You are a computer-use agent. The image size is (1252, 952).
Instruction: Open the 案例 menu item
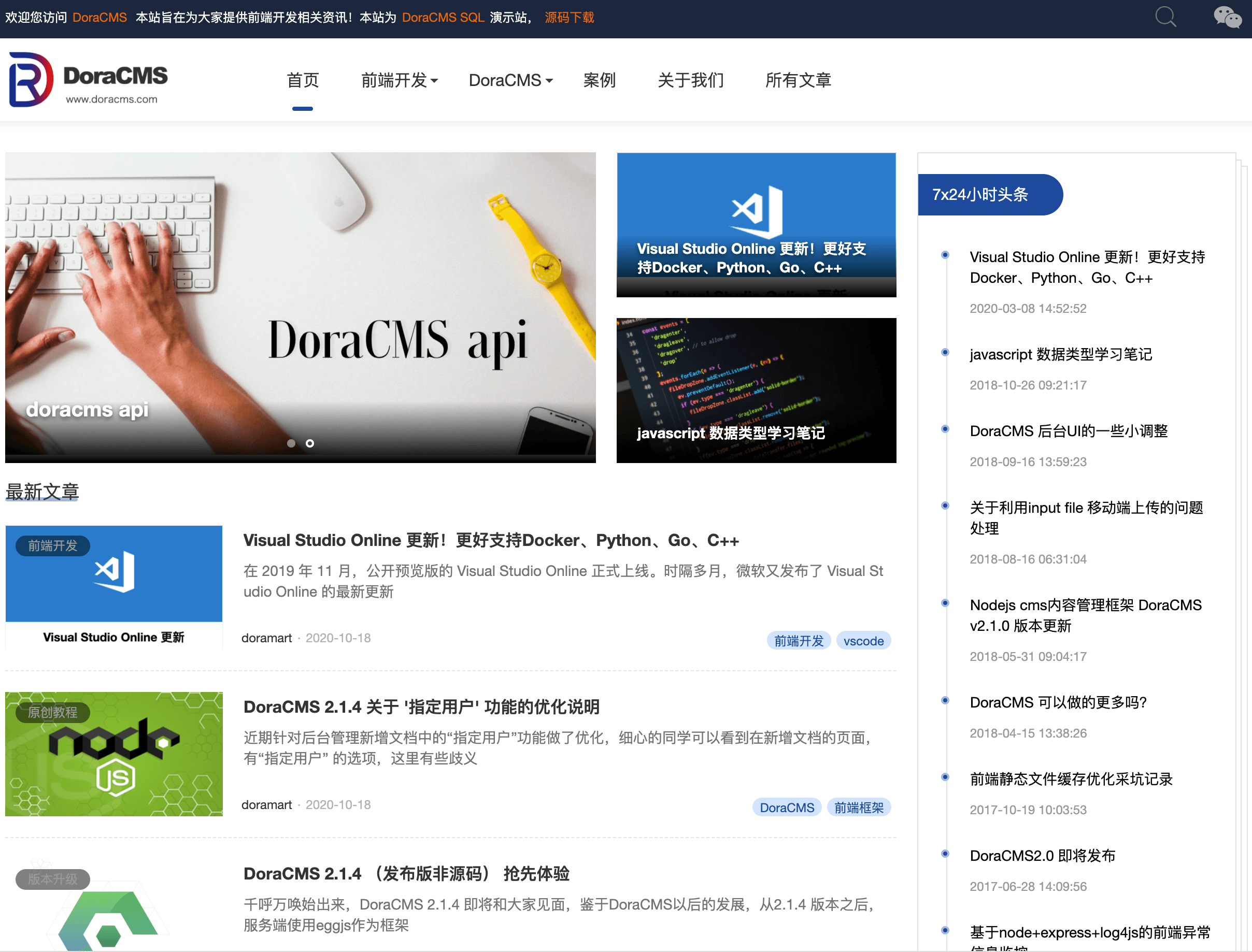pyautogui.click(x=600, y=80)
